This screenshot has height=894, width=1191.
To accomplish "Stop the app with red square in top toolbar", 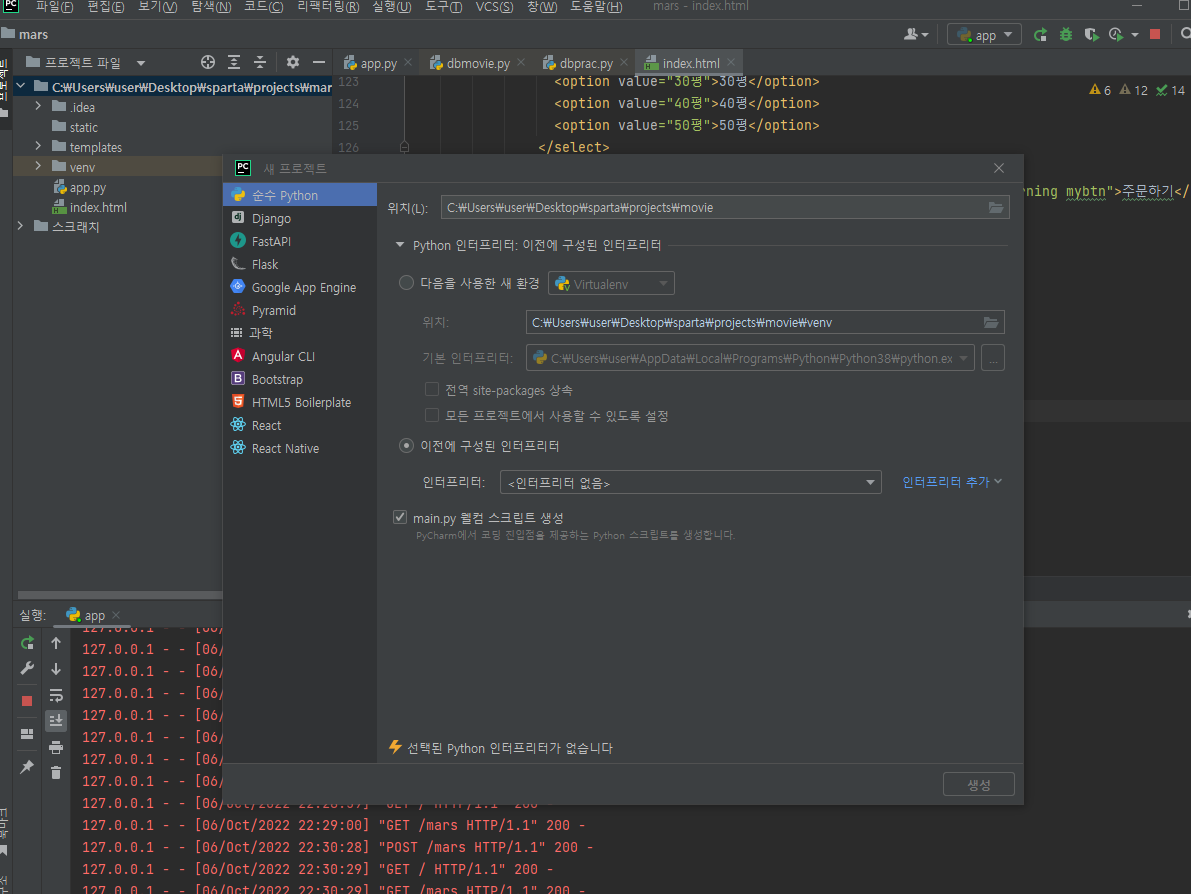I will pos(1155,35).
